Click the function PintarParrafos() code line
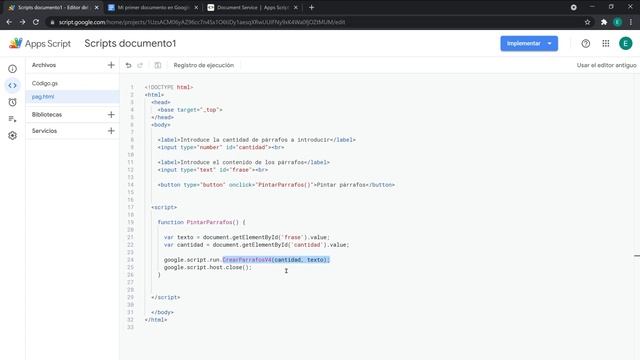Viewport: 640px width, 360px height. 202,222
